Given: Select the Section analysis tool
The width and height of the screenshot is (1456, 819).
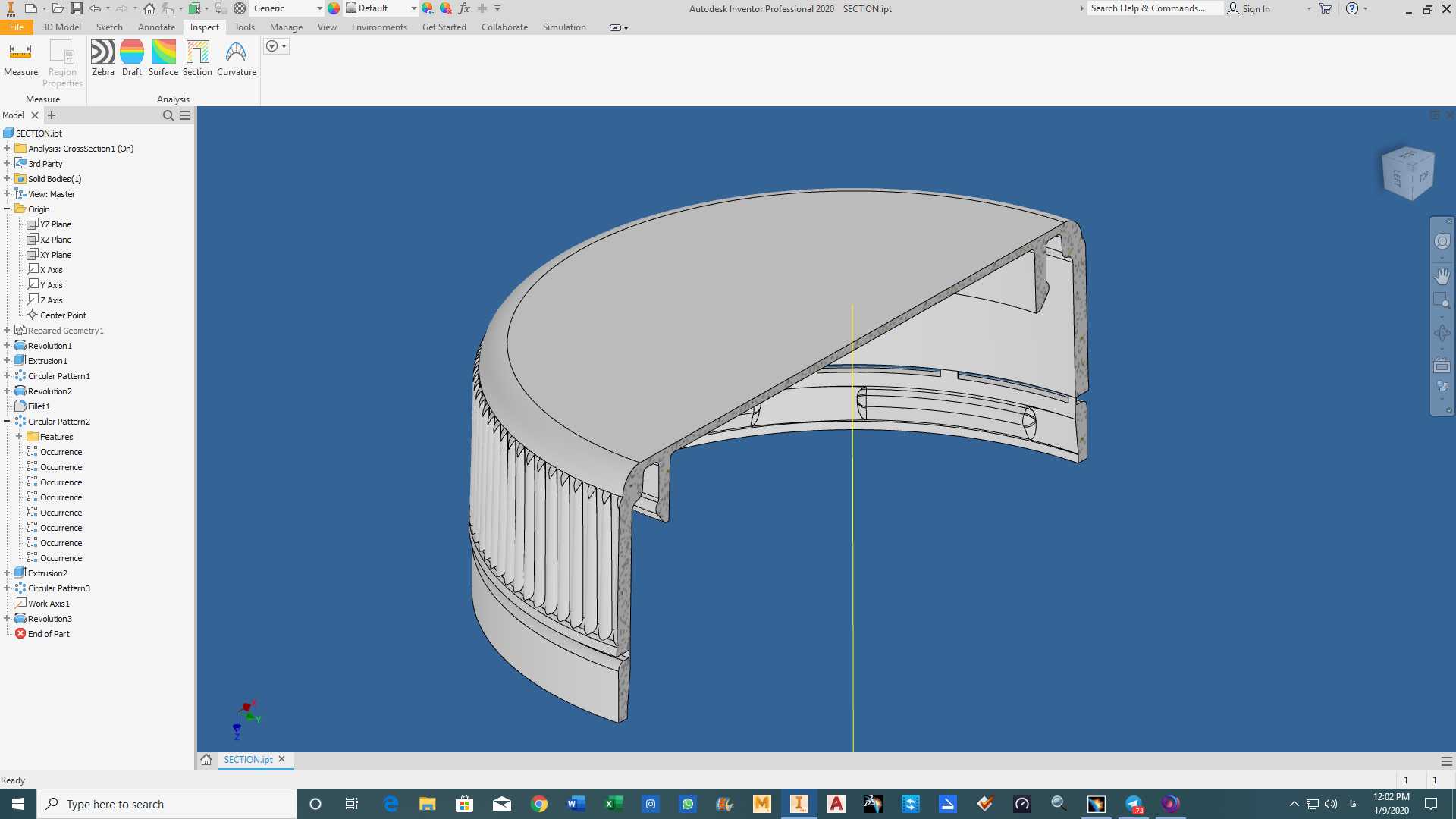Looking at the screenshot, I should tap(197, 58).
